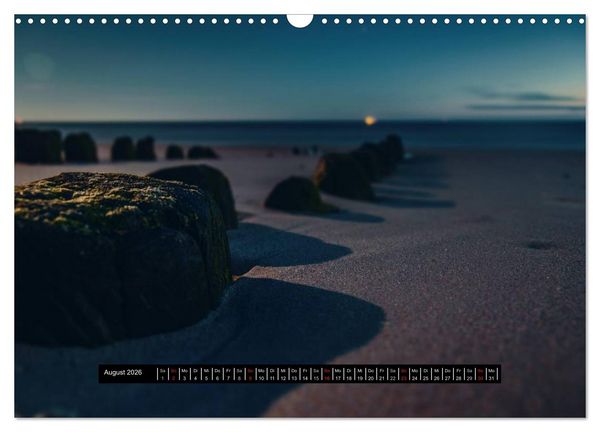Select Monday 31 in the calendar strip

(491, 374)
